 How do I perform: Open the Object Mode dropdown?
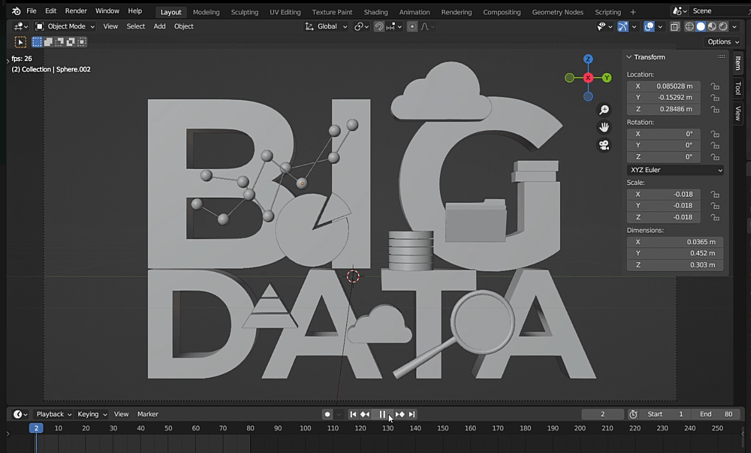(x=65, y=26)
